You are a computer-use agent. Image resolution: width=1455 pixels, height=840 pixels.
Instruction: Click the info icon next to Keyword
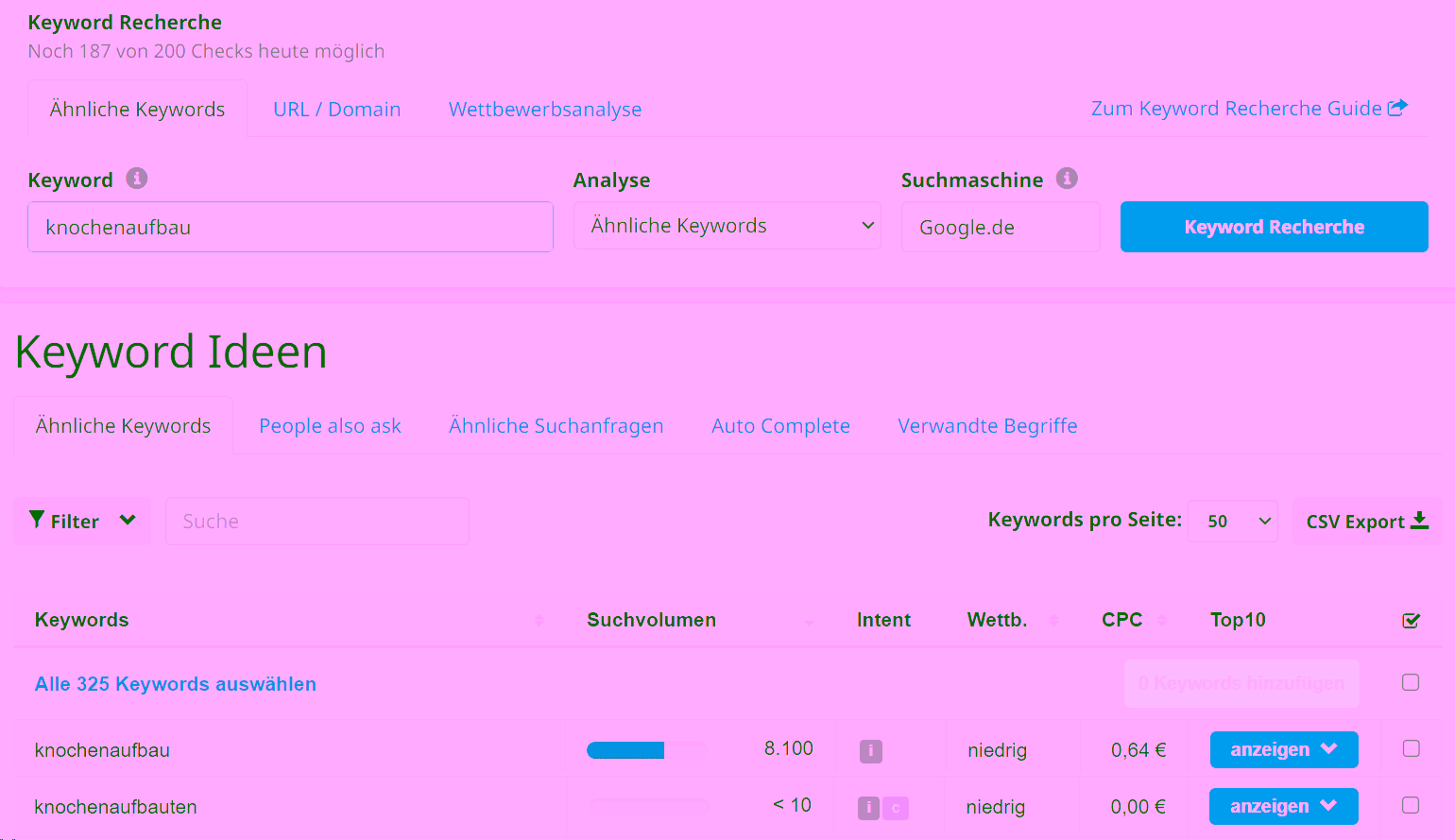(x=137, y=179)
